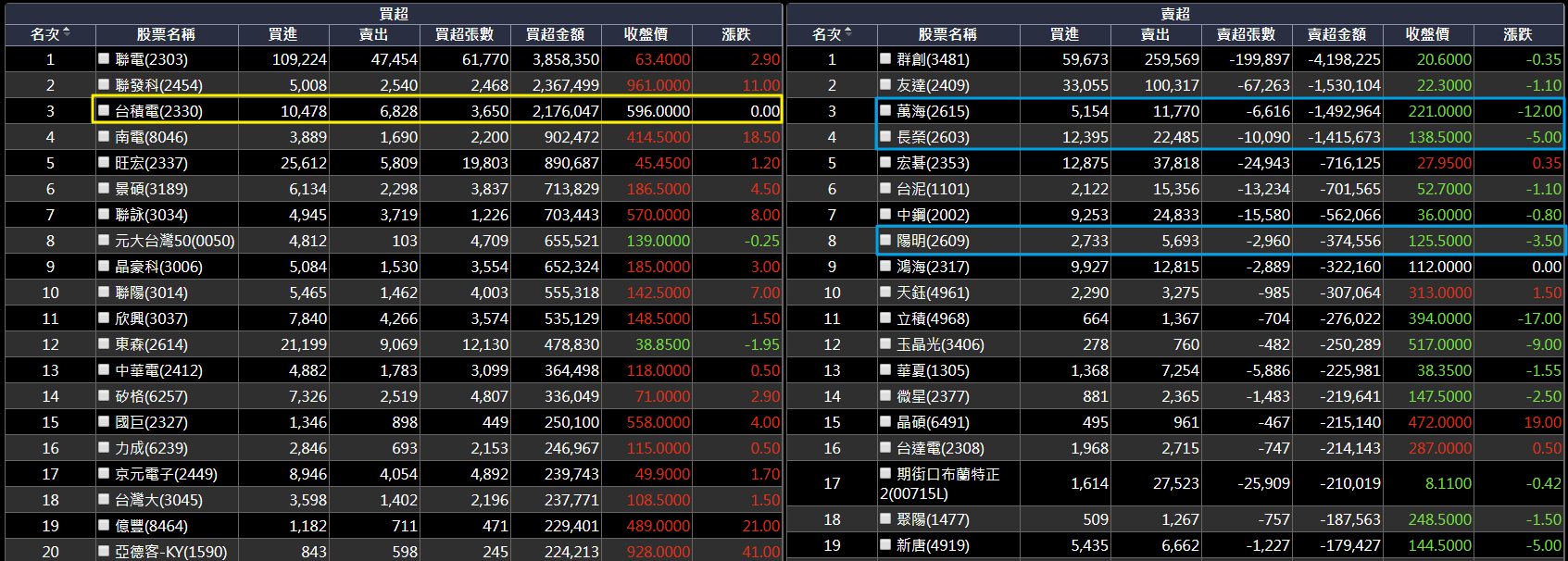This screenshot has height=561, width=1568.
Task: Click the 股票名稱 header in 買超 table
Action: 166,34
